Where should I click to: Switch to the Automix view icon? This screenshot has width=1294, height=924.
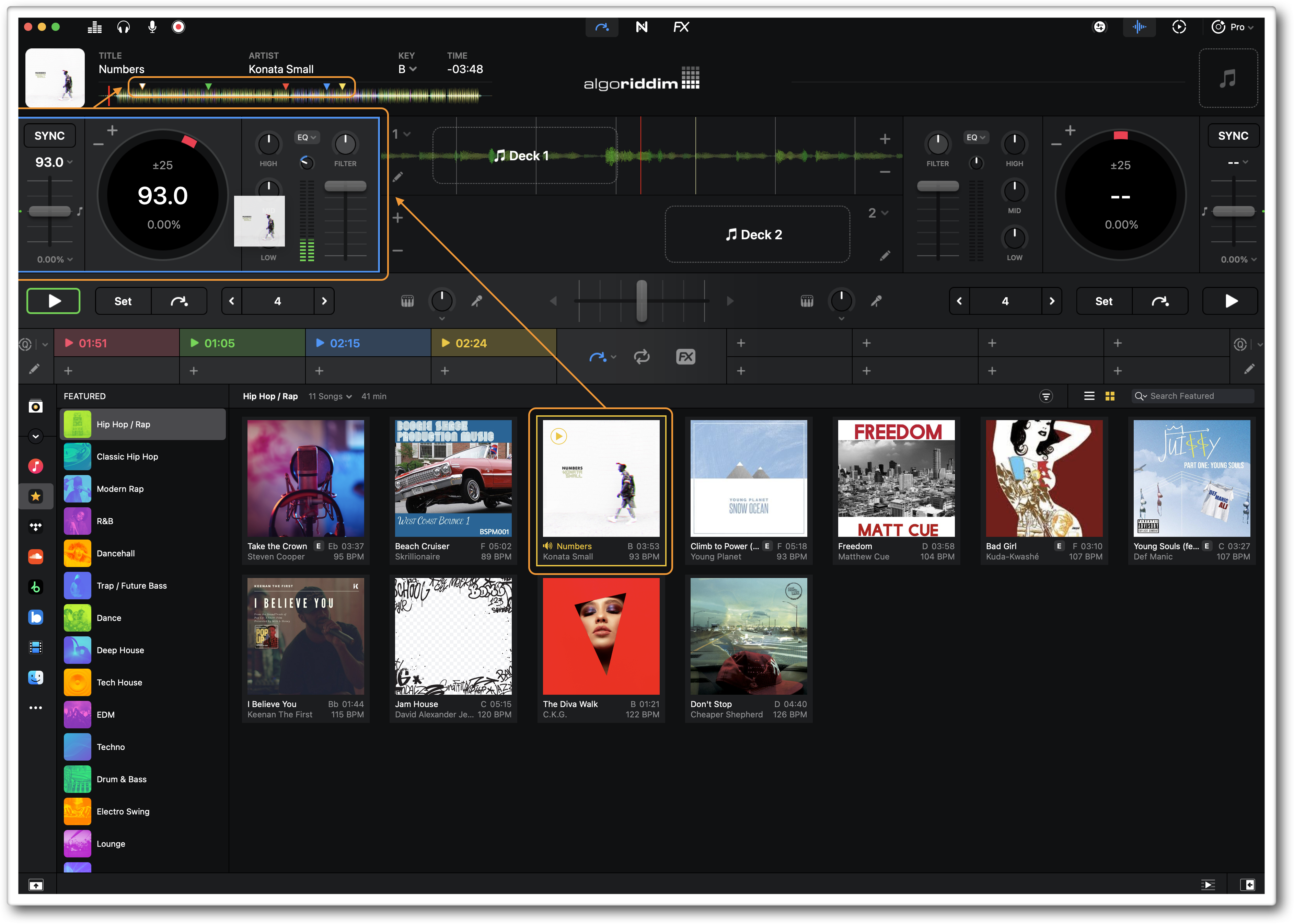(602, 27)
